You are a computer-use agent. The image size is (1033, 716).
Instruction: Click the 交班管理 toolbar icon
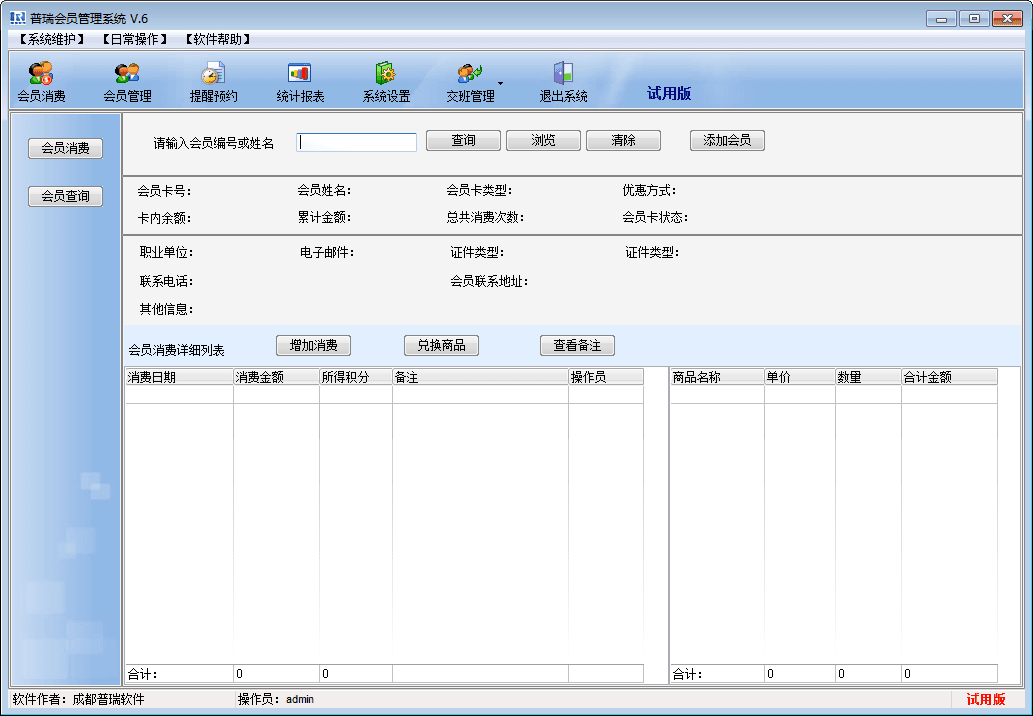point(470,74)
